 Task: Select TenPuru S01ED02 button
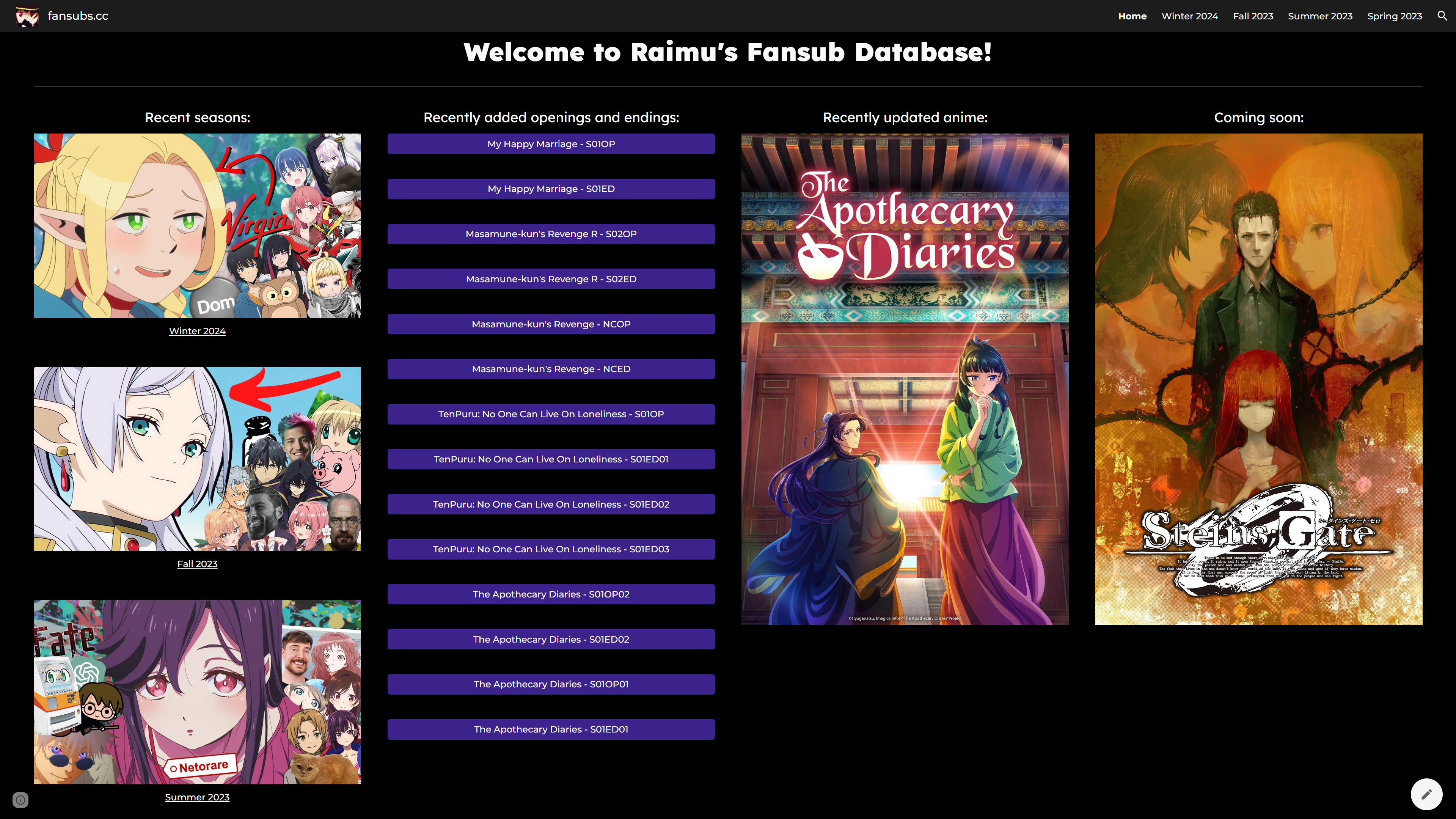551,504
